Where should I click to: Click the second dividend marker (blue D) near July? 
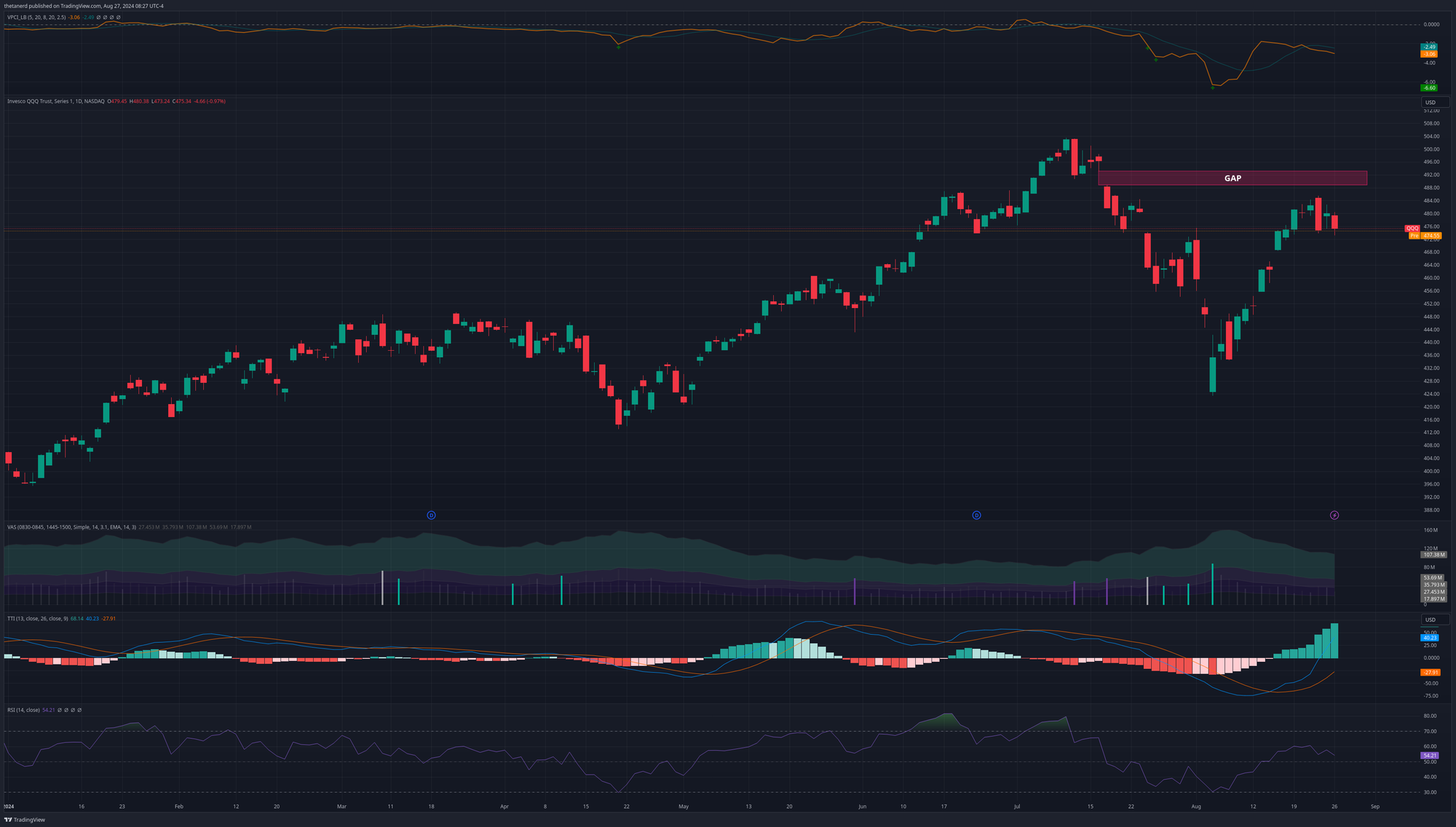pos(976,515)
